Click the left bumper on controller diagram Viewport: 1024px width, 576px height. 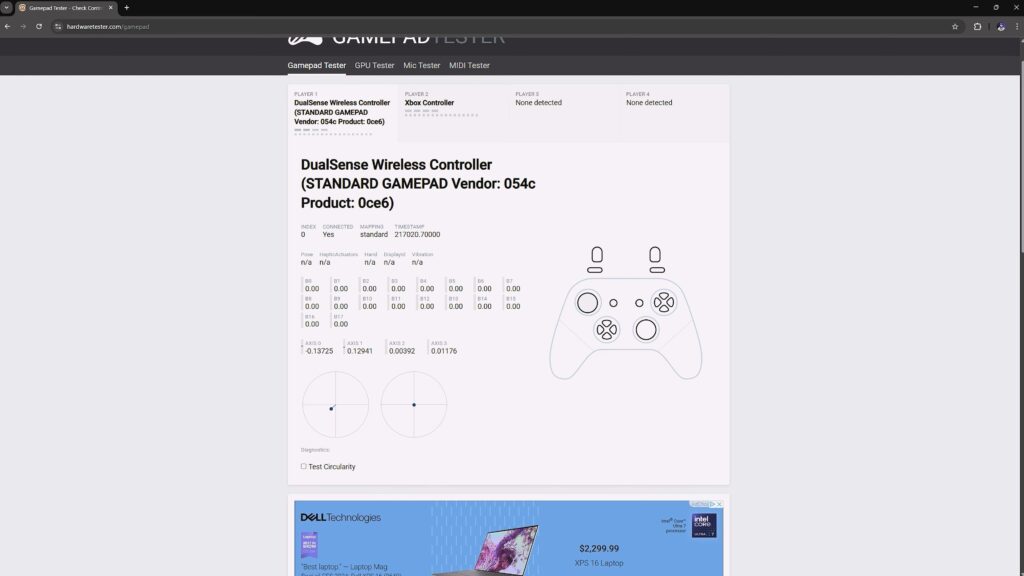(x=595, y=270)
